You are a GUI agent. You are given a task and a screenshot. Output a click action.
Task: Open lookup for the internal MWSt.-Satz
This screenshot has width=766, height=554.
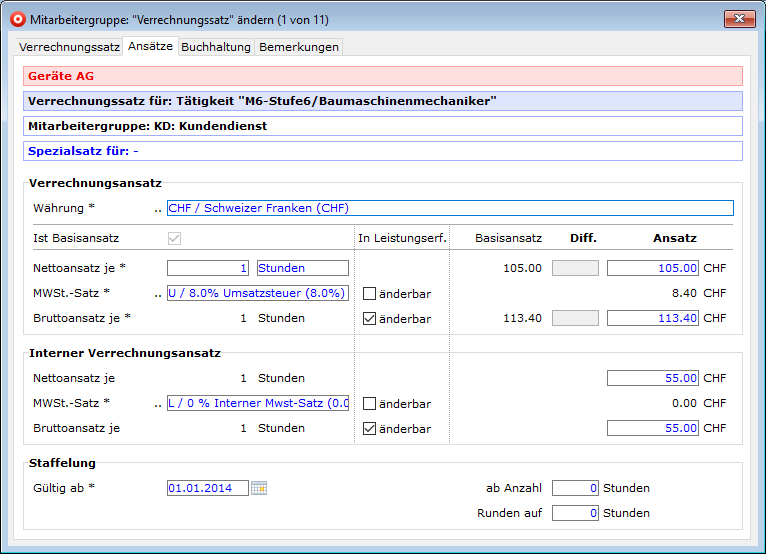coord(158,404)
